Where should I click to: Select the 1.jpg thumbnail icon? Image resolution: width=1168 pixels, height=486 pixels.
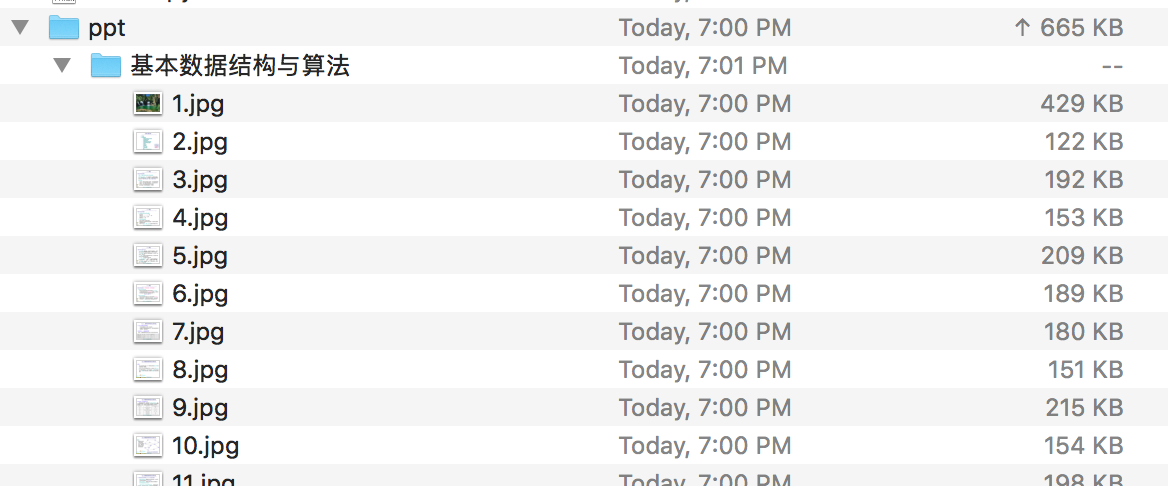click(x=148, y=104)
